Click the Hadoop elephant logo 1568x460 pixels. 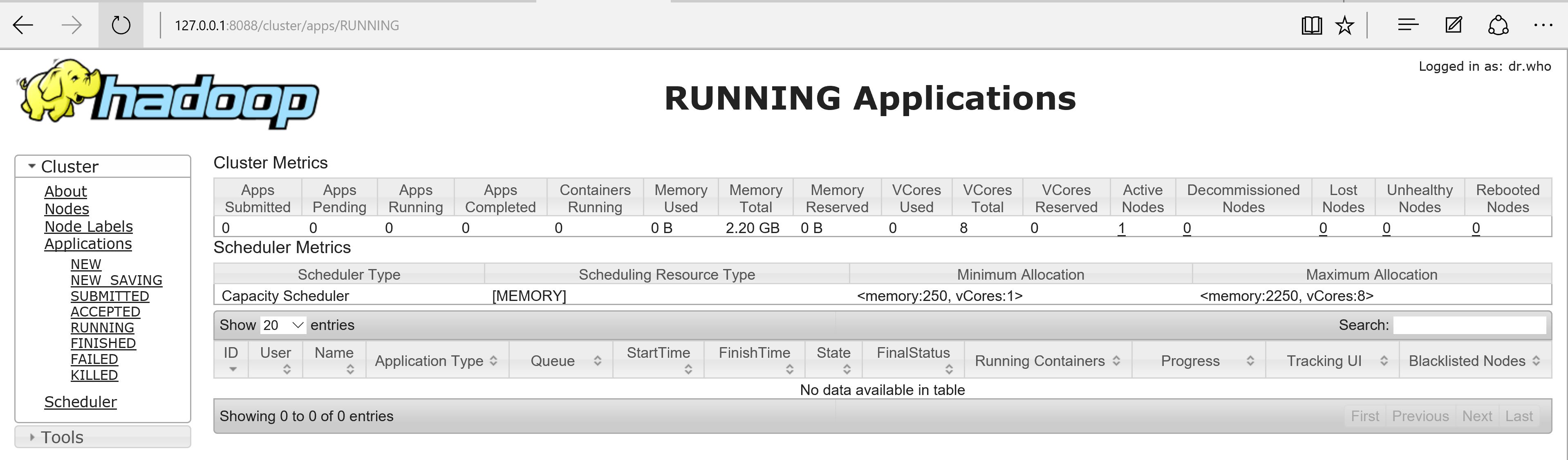coord(168,94)
